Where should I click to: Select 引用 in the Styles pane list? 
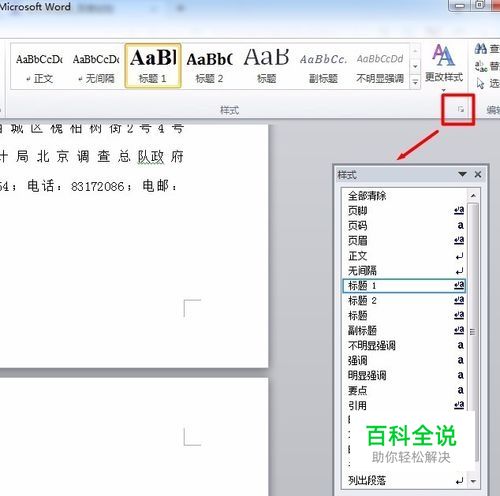click(x=404, y=405)
